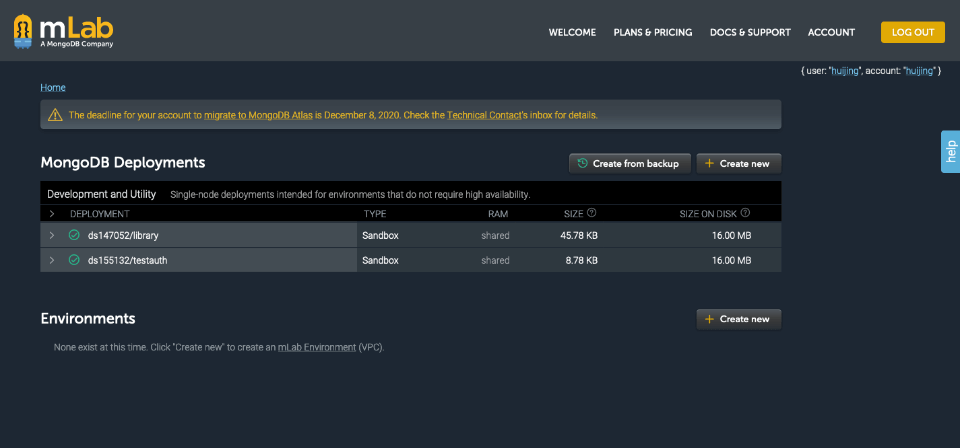Click green status check for ds147052/library

pos(74,235)
